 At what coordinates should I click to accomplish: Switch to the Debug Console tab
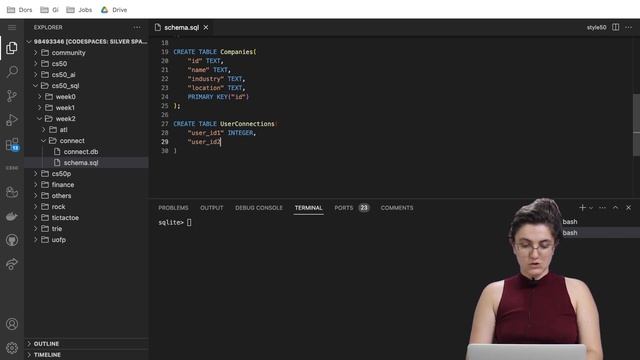click(259, 208)
